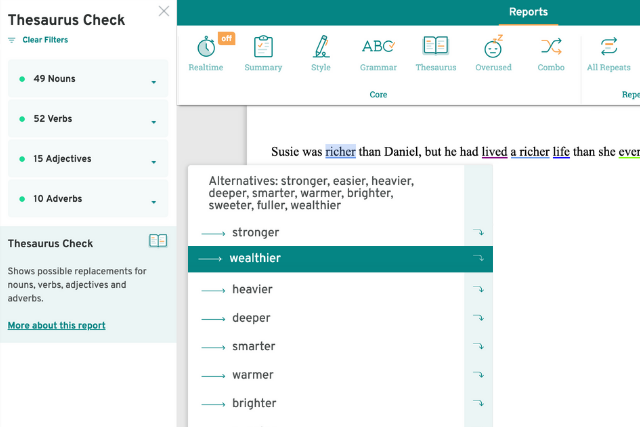Viewport: 640px width, 427px height.
Task: Click the curved arrow icon beside smarter
Action: [478, 346]
